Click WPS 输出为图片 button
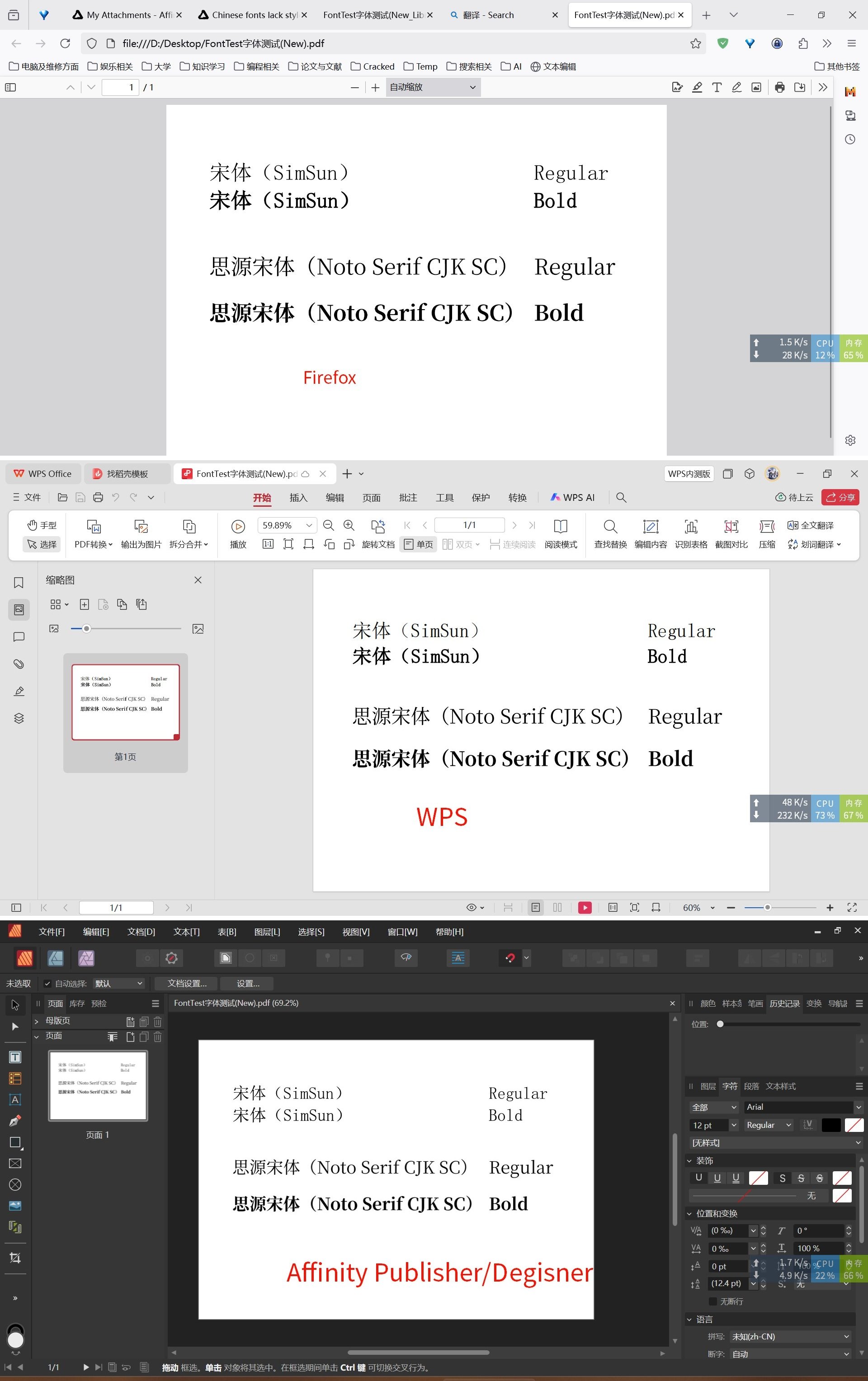Image resolution: width=868 pixels, height=1381 pixels. [141, 533]
